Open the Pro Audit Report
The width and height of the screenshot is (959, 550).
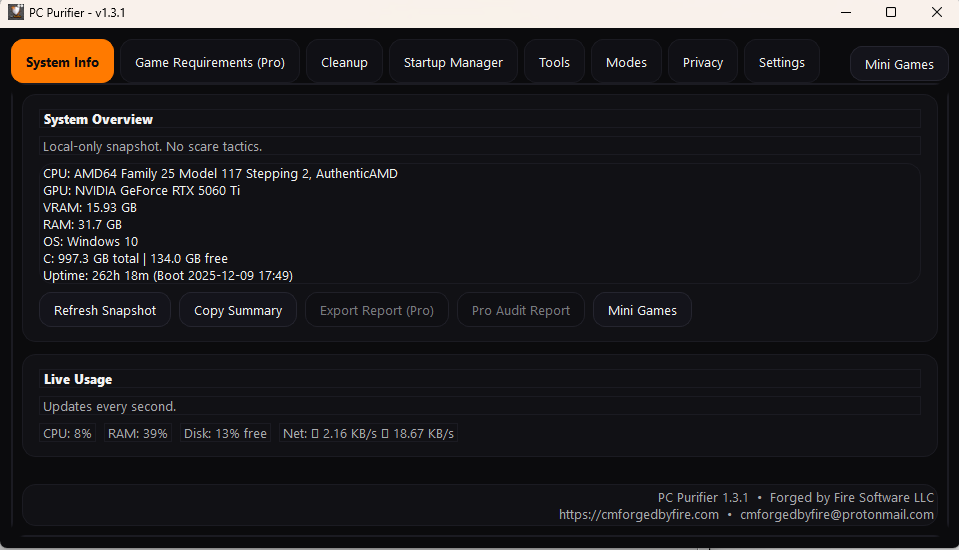(x=520, y=310)
